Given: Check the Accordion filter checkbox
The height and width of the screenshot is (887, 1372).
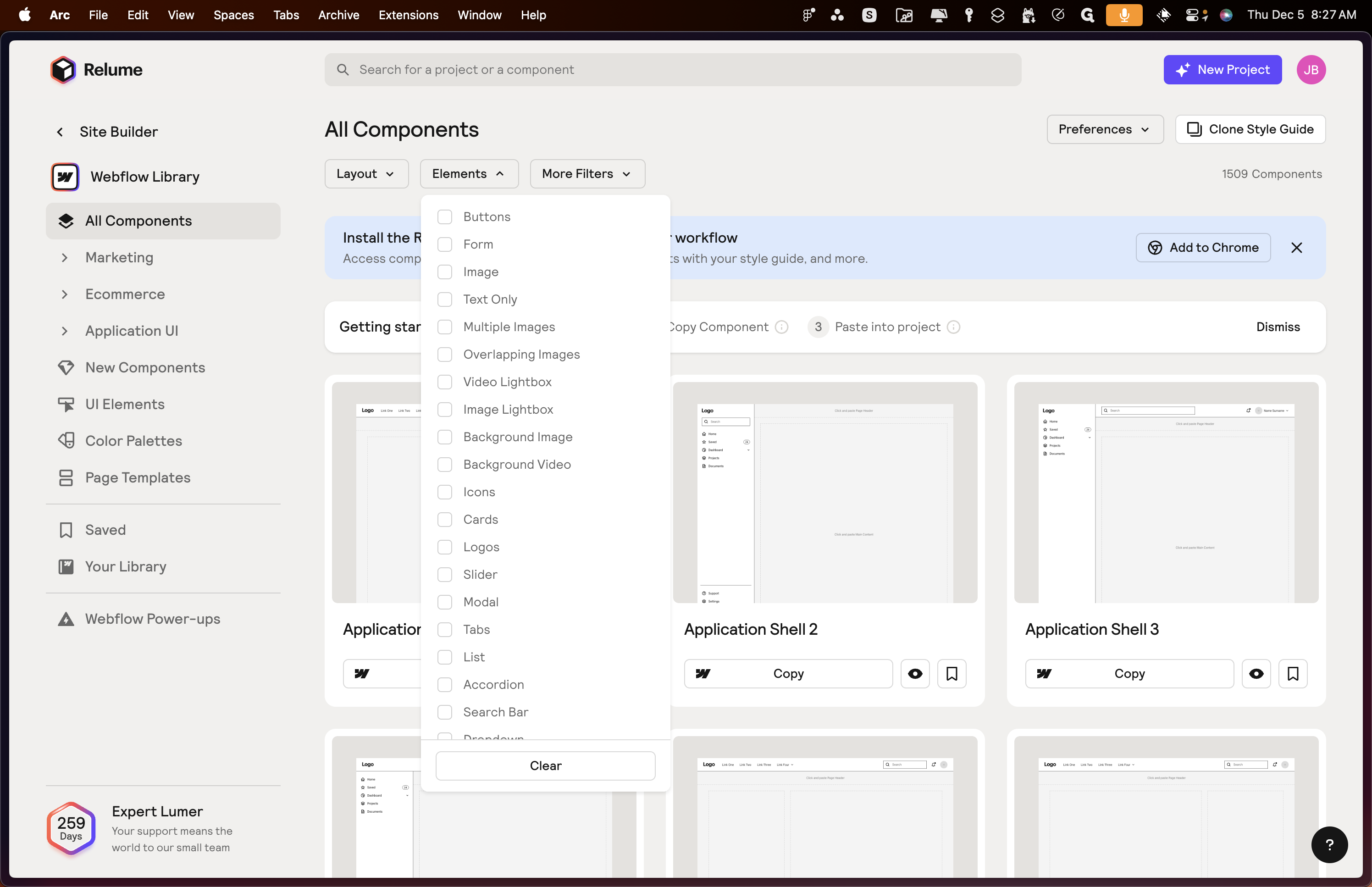Looking at the screenshot, I should (x=444, y=685).
